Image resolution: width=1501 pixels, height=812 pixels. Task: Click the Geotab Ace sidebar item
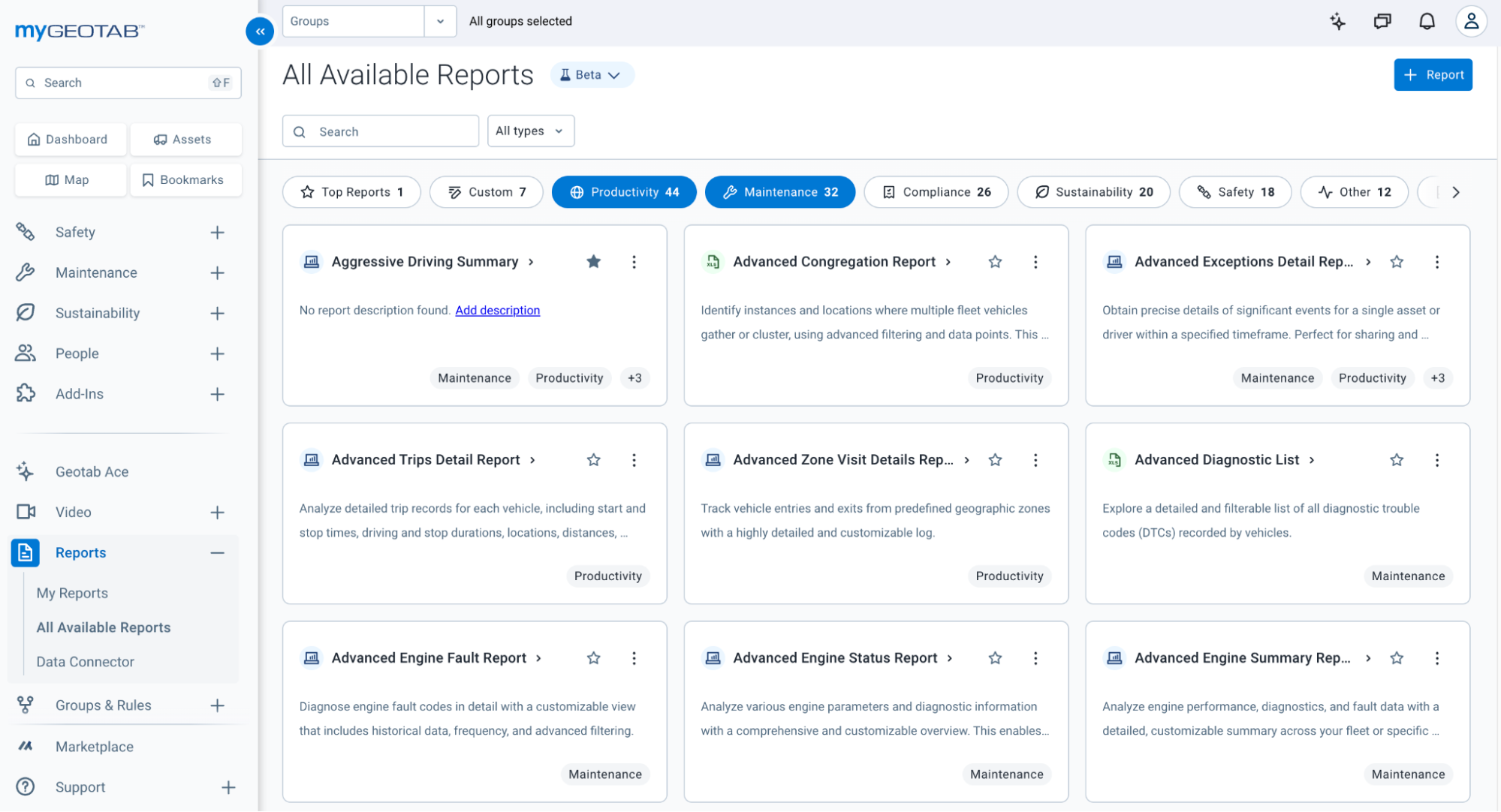[92, 471]
